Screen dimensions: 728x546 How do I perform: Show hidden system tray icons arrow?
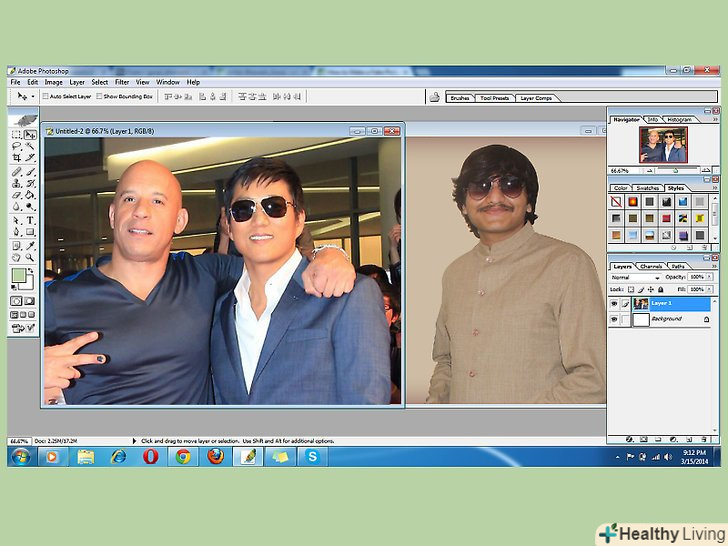(618, 457)
